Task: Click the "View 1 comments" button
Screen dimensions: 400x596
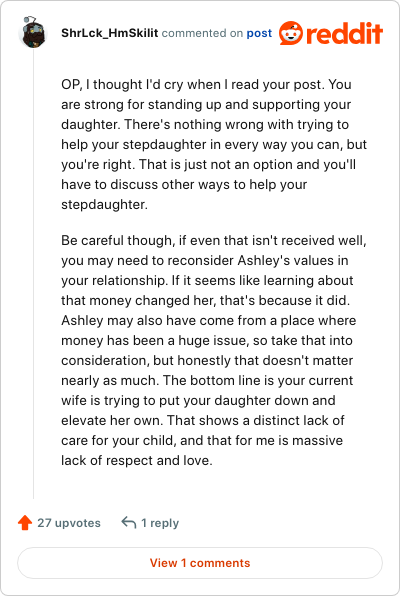Action: [200, 563]
